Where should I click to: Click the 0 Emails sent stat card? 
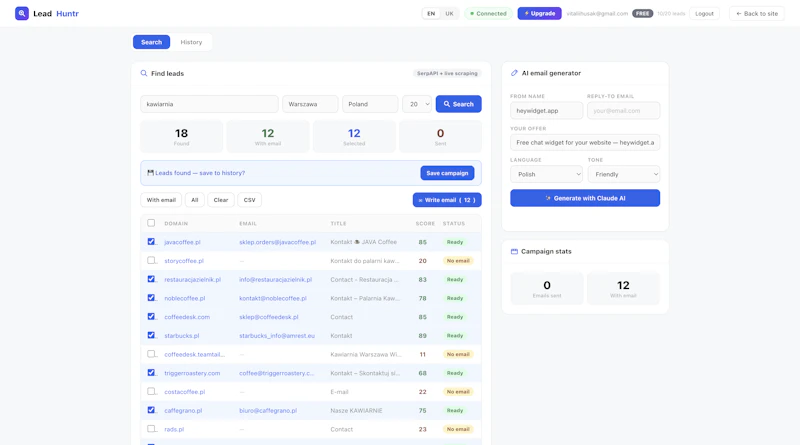547,288
